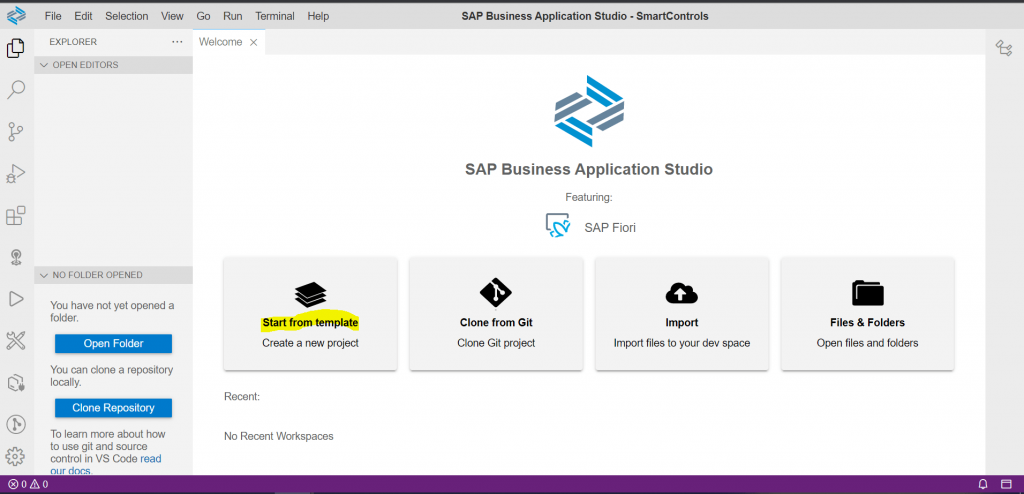
Task: Open the Explorer more actions ellipsis
Action: (177, 42)
